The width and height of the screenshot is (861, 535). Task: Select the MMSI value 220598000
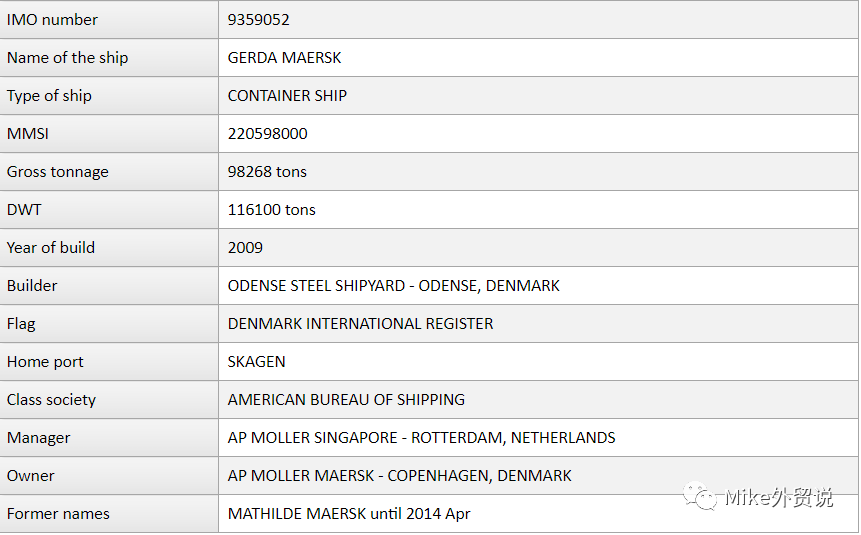pyautogui.click(x=267, y=133)
